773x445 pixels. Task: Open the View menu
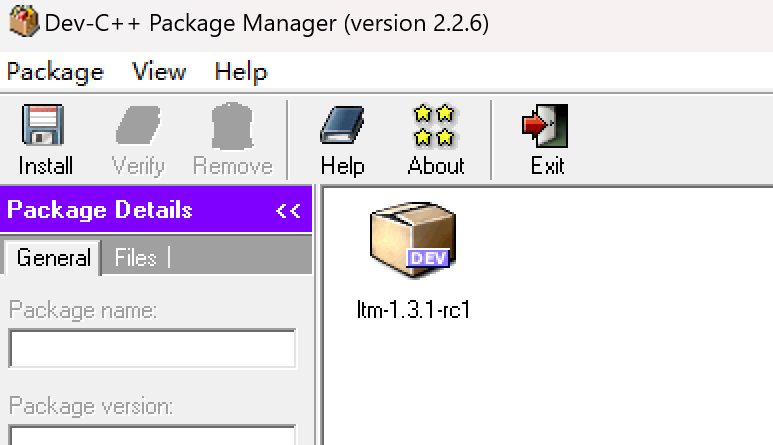point(159,72)
